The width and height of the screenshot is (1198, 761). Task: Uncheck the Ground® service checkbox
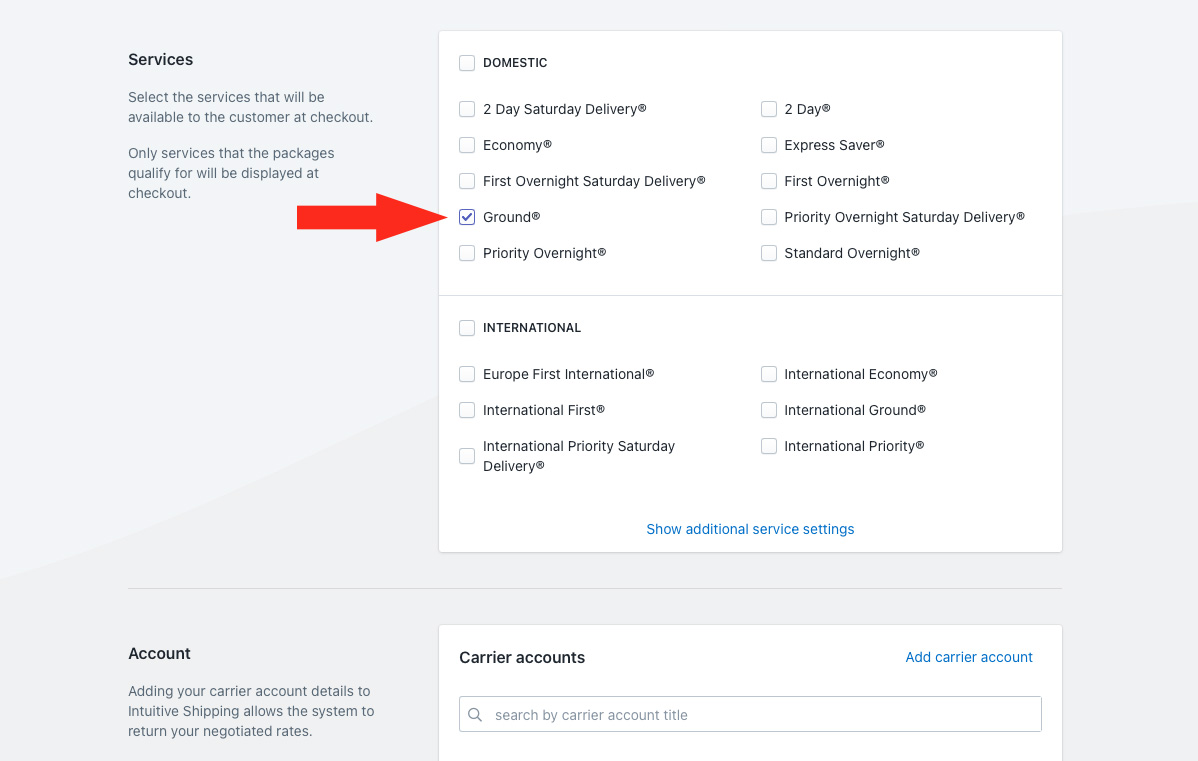pyautogui.click(x=467, y=217)
